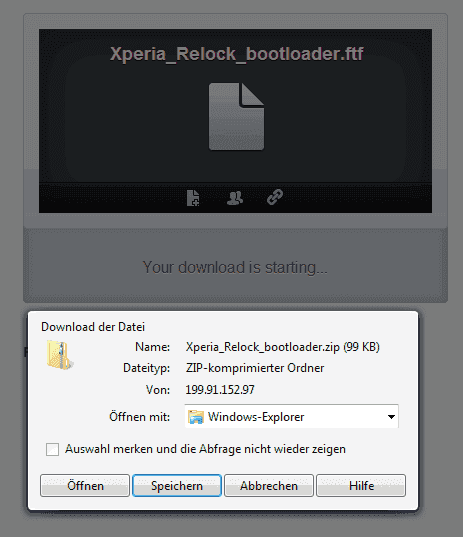Screen dimensions: 463x537
Task: Click the add-to-my-files document icon
Action: 193,198
